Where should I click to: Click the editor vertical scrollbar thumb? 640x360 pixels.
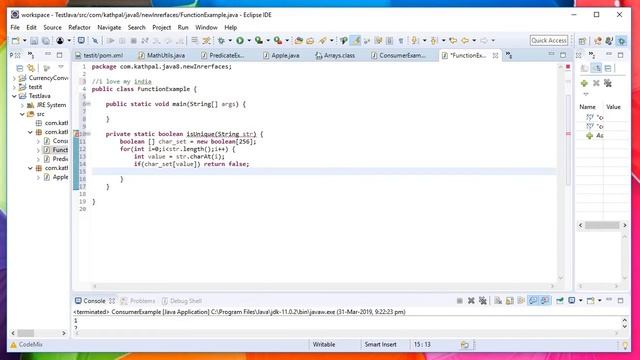tap(568, 140)
